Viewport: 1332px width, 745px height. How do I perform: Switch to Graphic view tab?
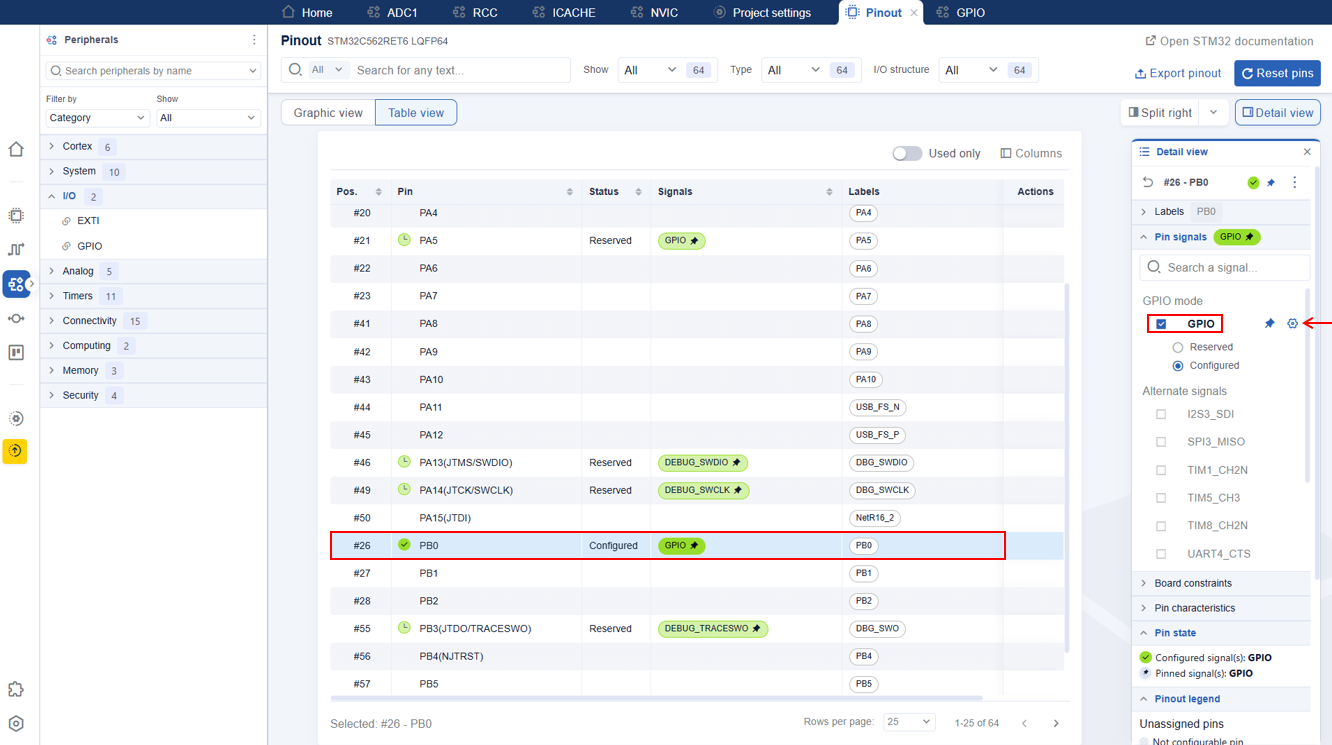[x=328, y=113]
